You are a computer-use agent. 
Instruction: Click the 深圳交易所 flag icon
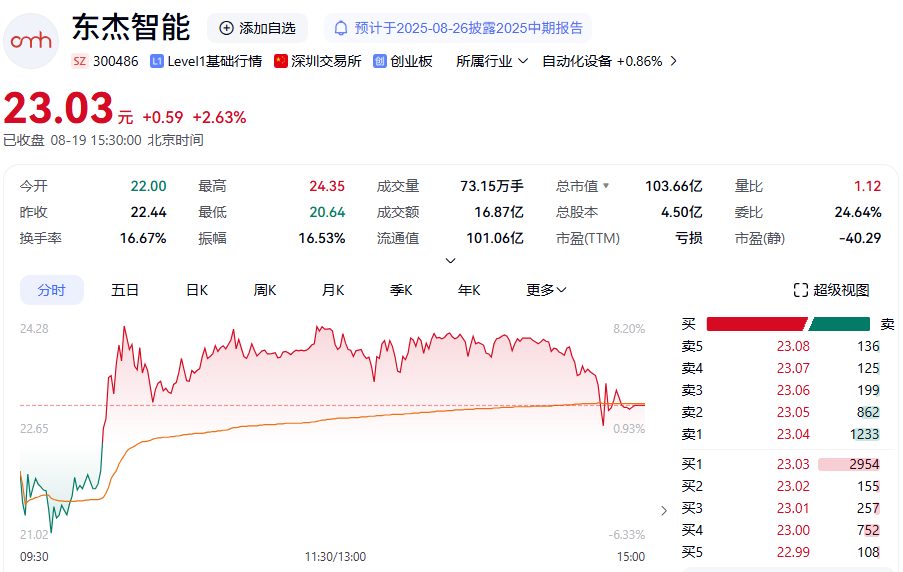[x=281, y=61]
